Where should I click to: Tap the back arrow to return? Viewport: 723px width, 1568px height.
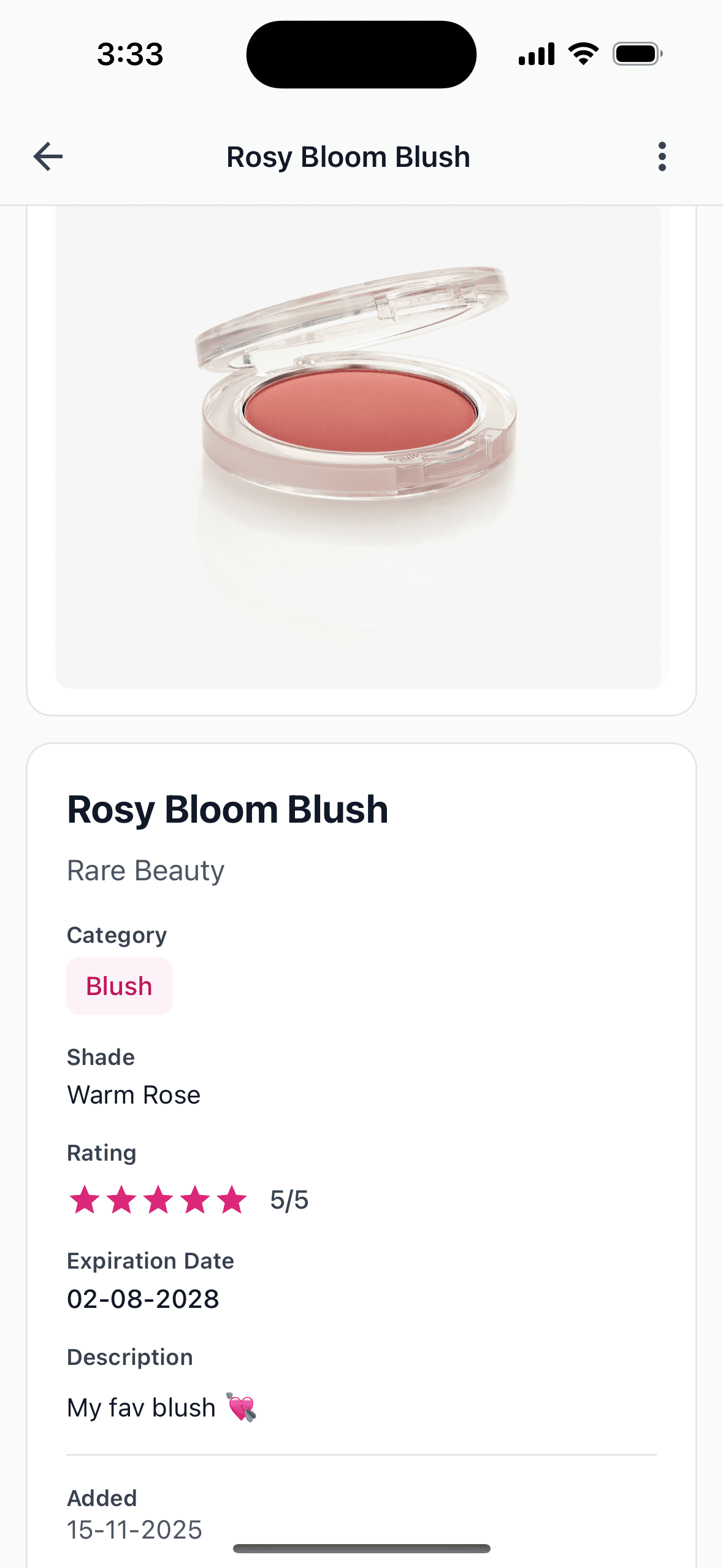point(48,157)
